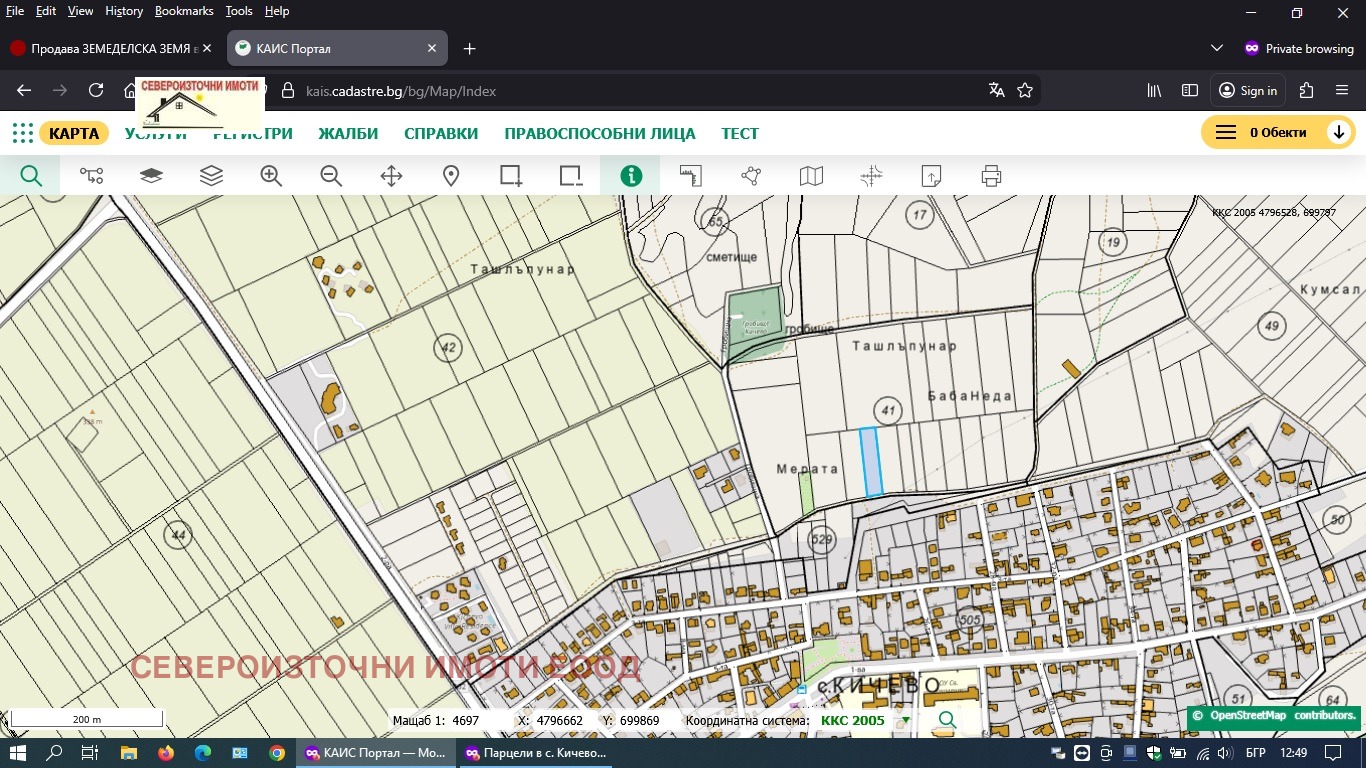This screenshot has height=768, width=1366.
Task: Click the Sign in button
Action: [x=1248, y=90]
